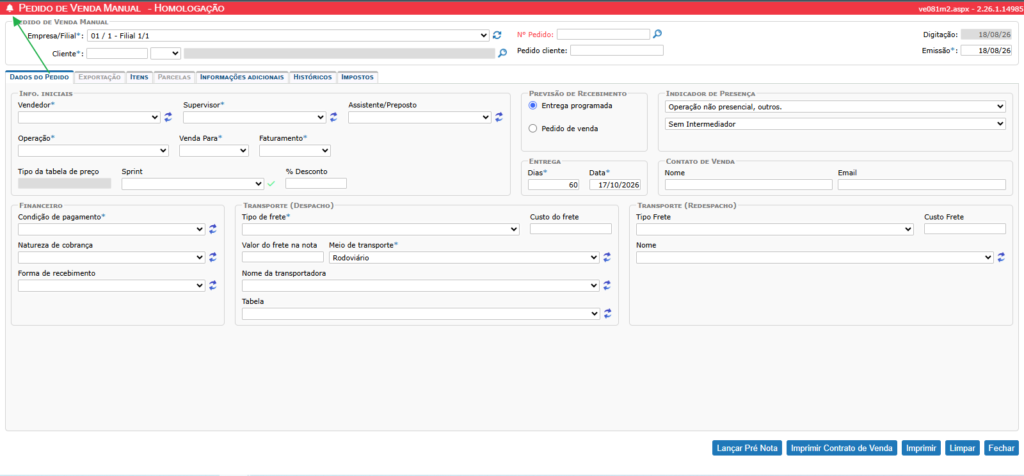Open Condição de pagamento dropdown
1024x476 pixels.
pyautogui.click(x=112, y=229)
